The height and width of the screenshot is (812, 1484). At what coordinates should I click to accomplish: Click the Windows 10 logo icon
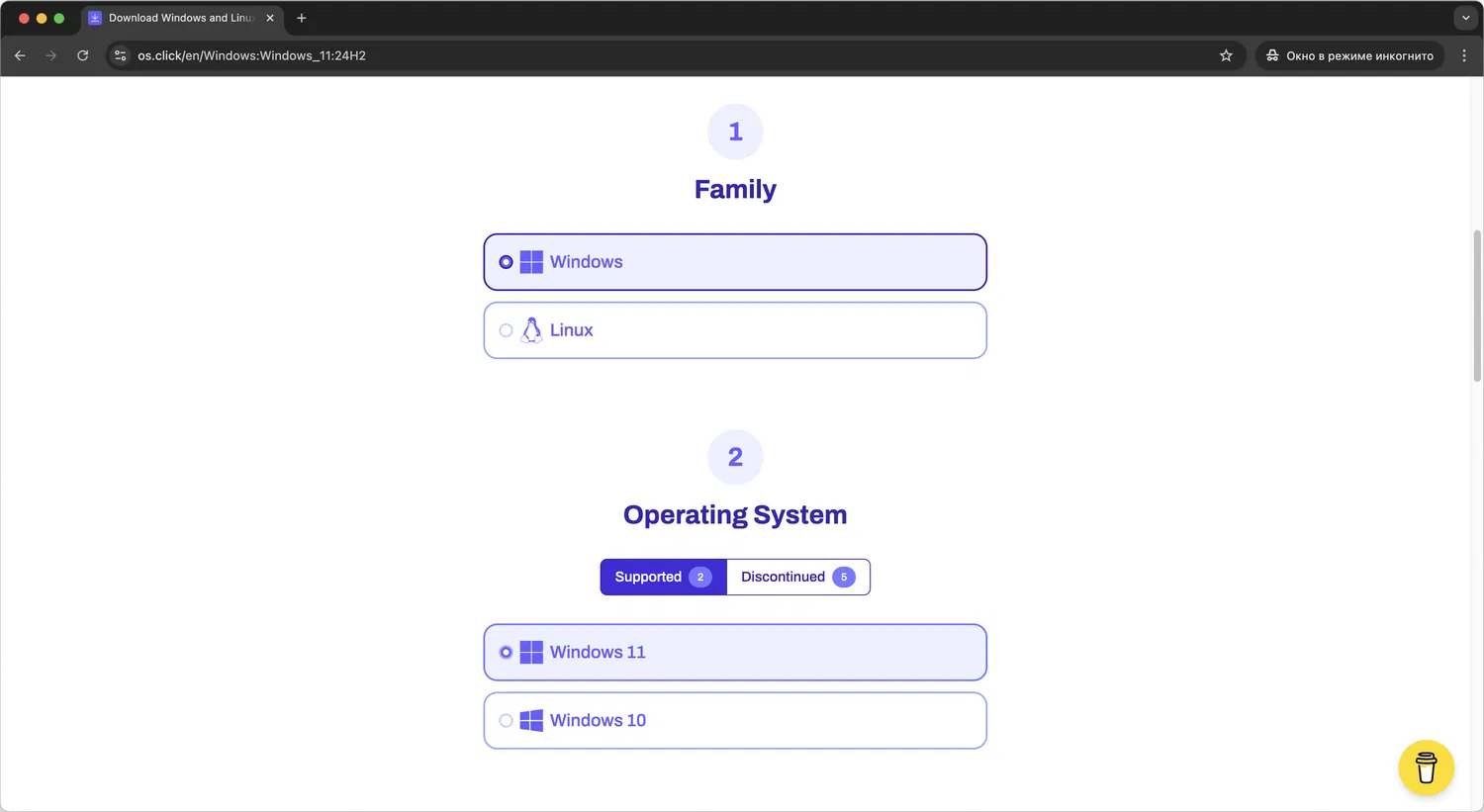point(531,721)
